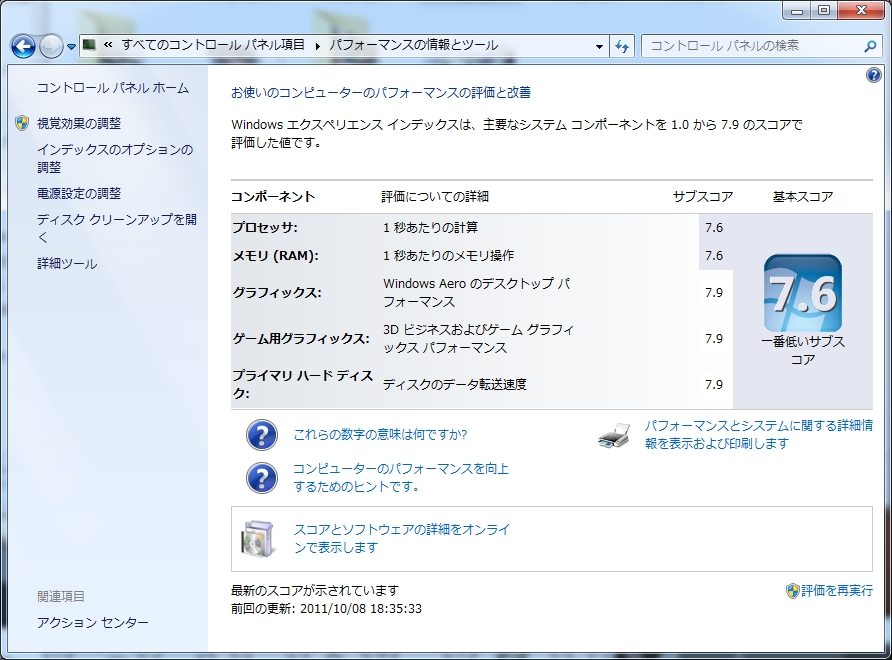
Task: Click ディスクのデータ転送速度 subscore 7.9
Action: coord(714,385)
